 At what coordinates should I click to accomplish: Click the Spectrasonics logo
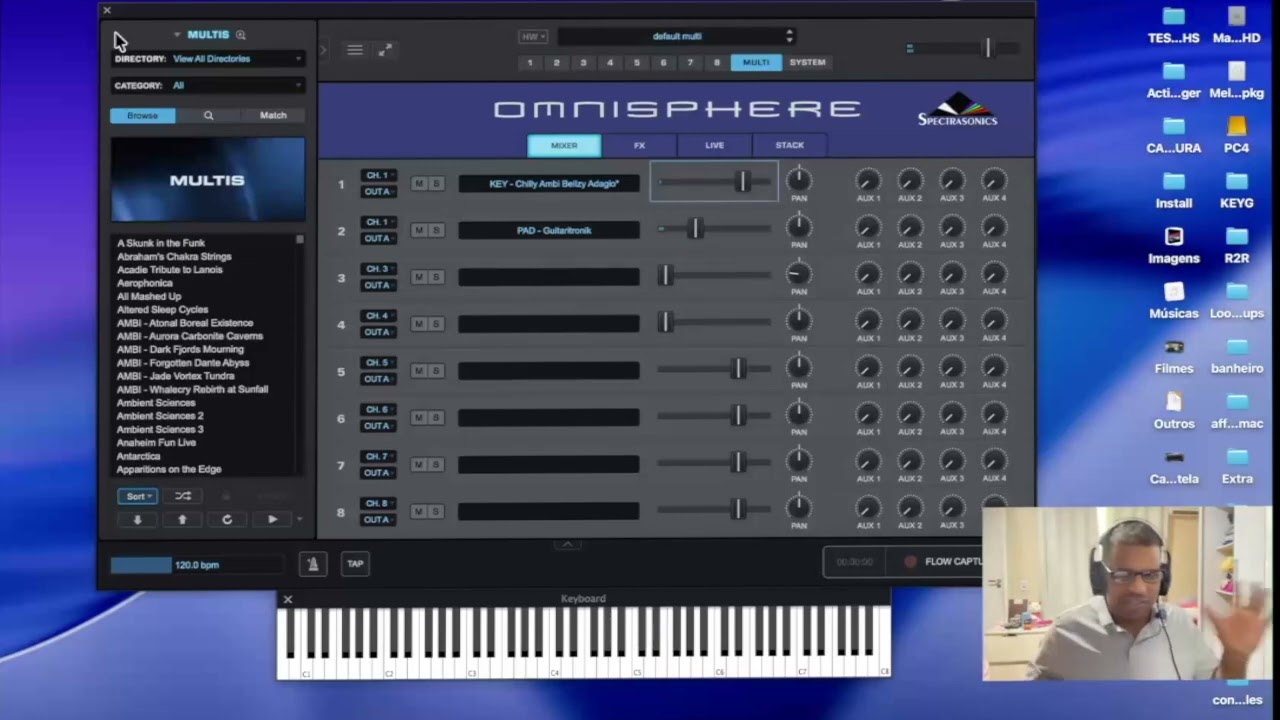click(x=957, y=110)
